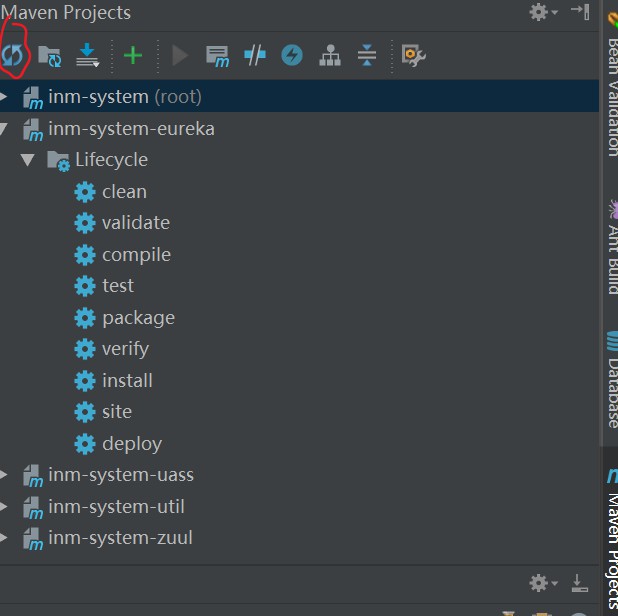The image size is (618, 616).
Task: Select the validate lifecycle goal
Action: [x=136, y=223]
